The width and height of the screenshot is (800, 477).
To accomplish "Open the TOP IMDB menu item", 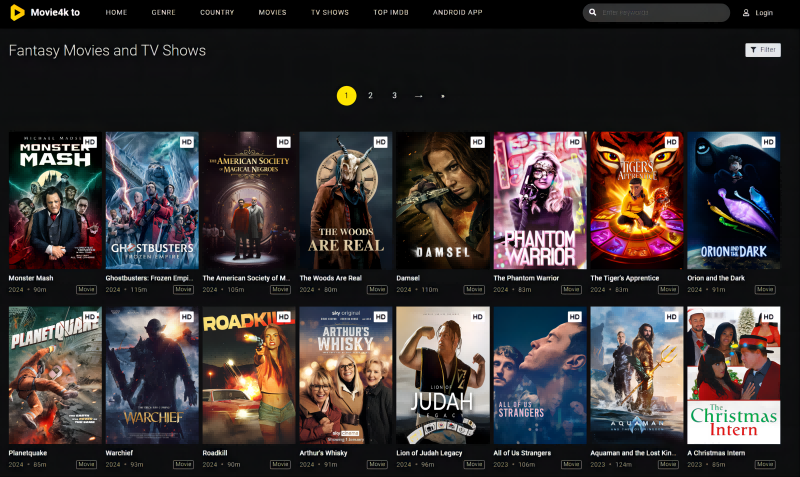I will (x=391, y=12).
